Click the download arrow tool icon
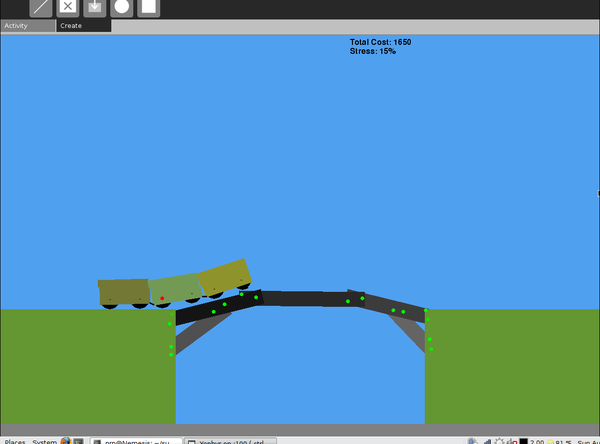Image resolution: width=600 pixels, height=444 pixels. tap(95, 7)
